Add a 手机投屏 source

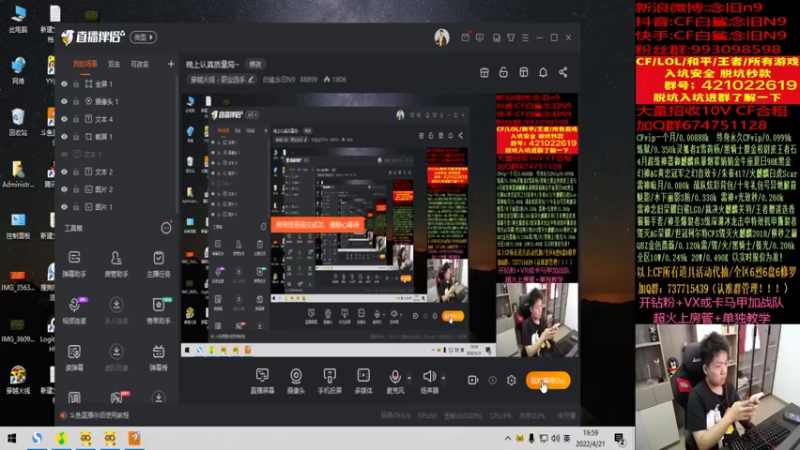pos(330,381)
